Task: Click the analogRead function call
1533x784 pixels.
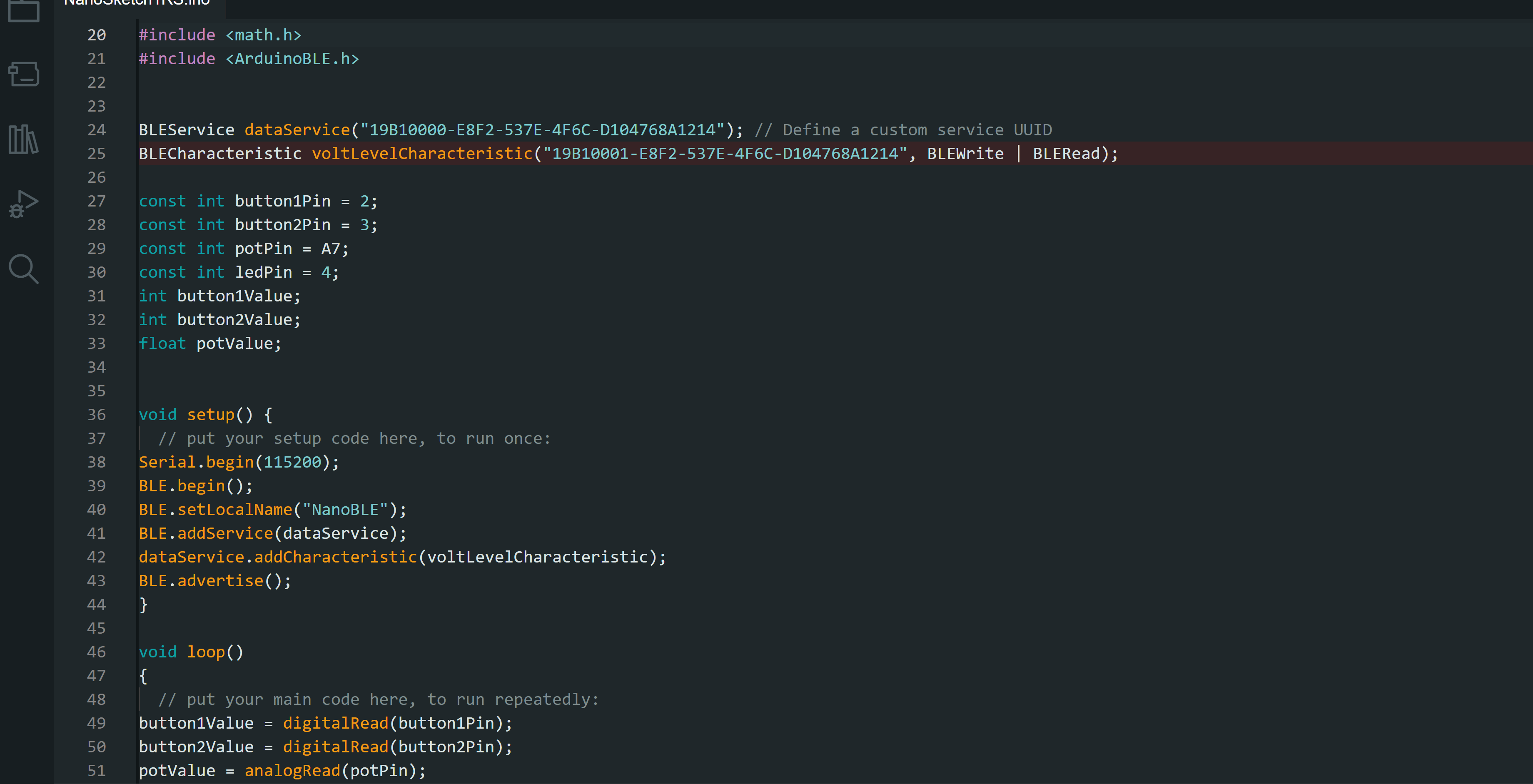Action: (x=292, y=770)
